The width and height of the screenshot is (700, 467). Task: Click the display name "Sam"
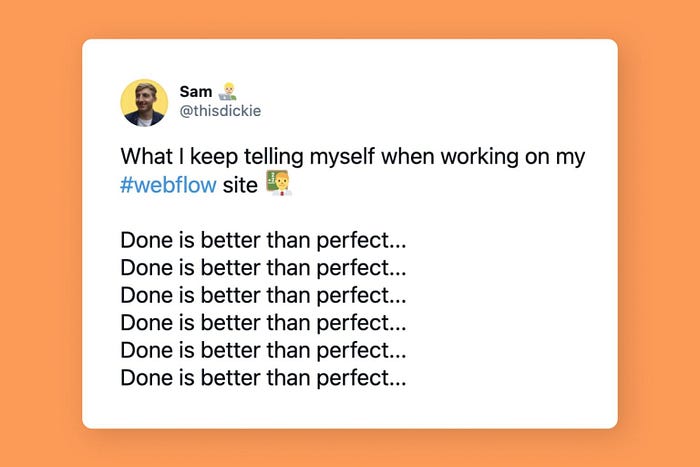coord(196,92)
